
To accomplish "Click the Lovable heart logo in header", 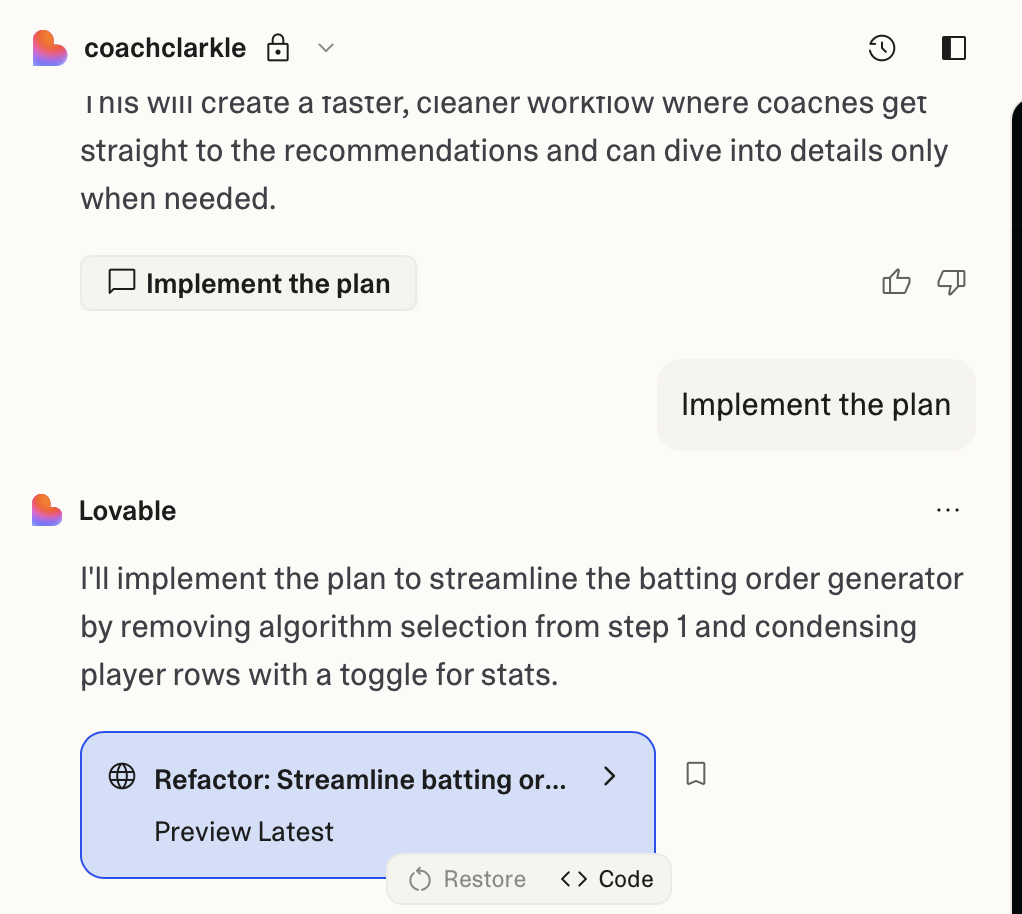I will [x=49, y=48].
